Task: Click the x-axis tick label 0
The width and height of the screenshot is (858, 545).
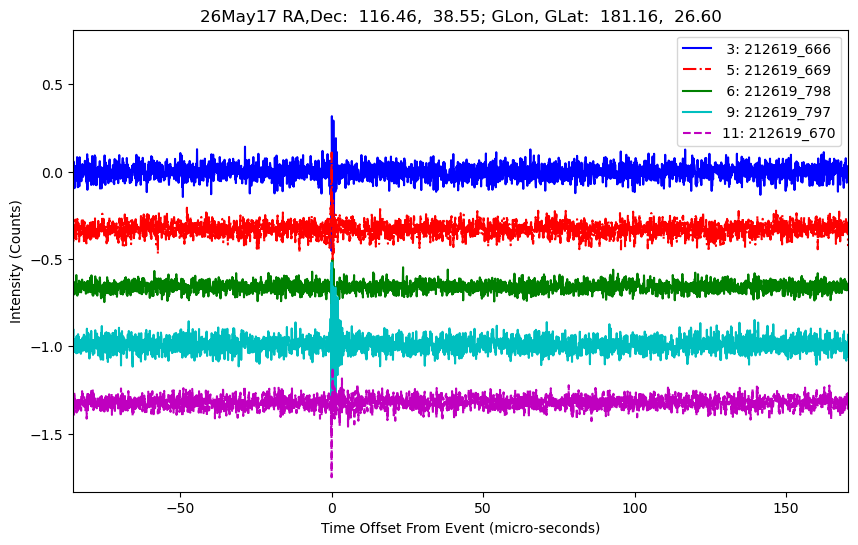Action: coord(332,508)
